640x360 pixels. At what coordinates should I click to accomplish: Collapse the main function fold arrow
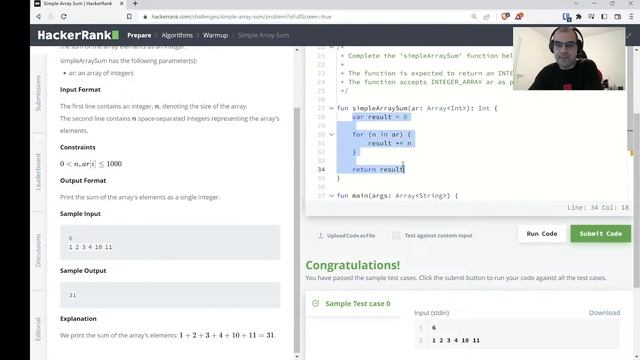point(331,196)
